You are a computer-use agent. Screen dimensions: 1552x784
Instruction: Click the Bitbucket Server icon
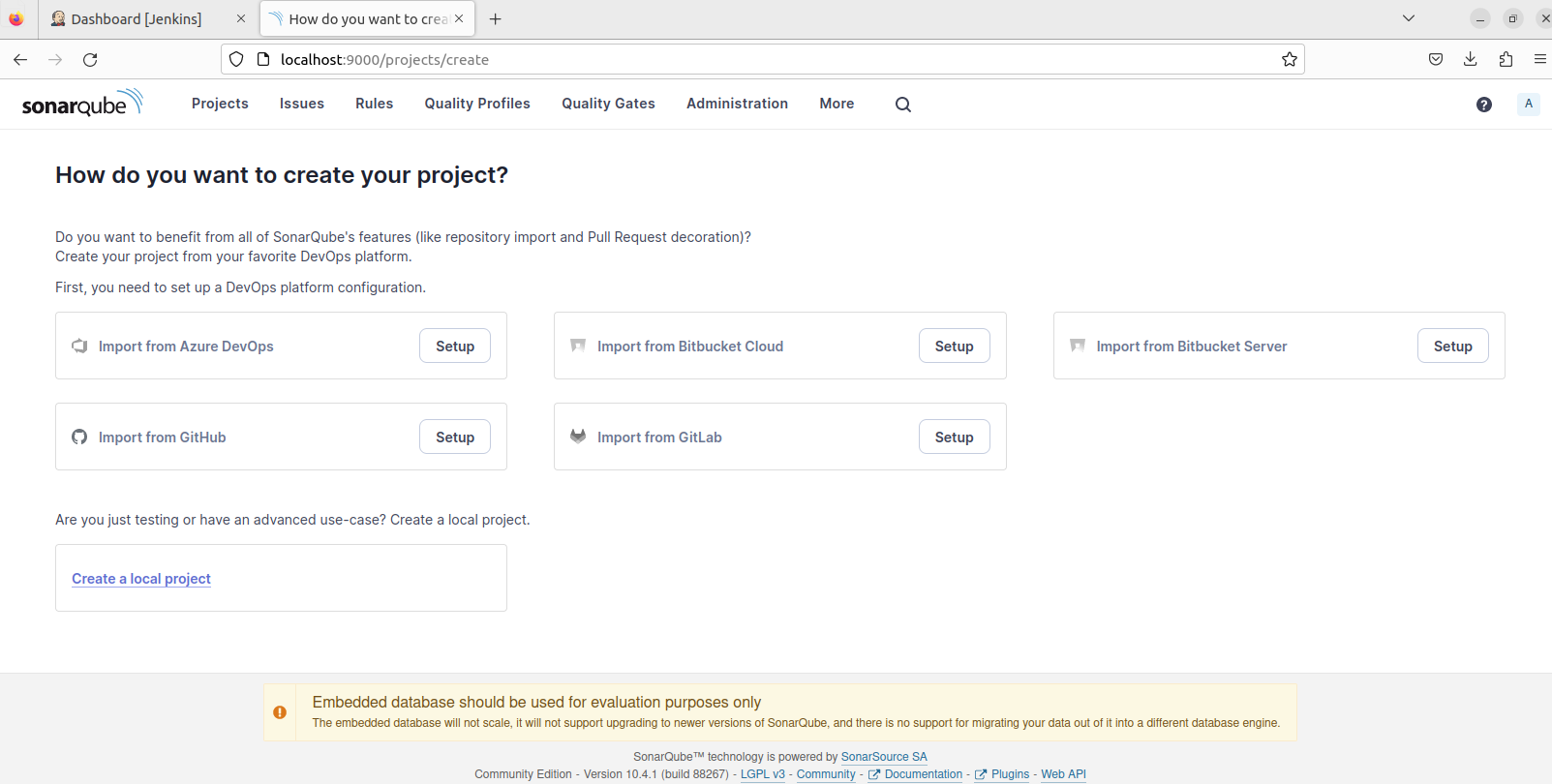click(x=1078, y=346)
